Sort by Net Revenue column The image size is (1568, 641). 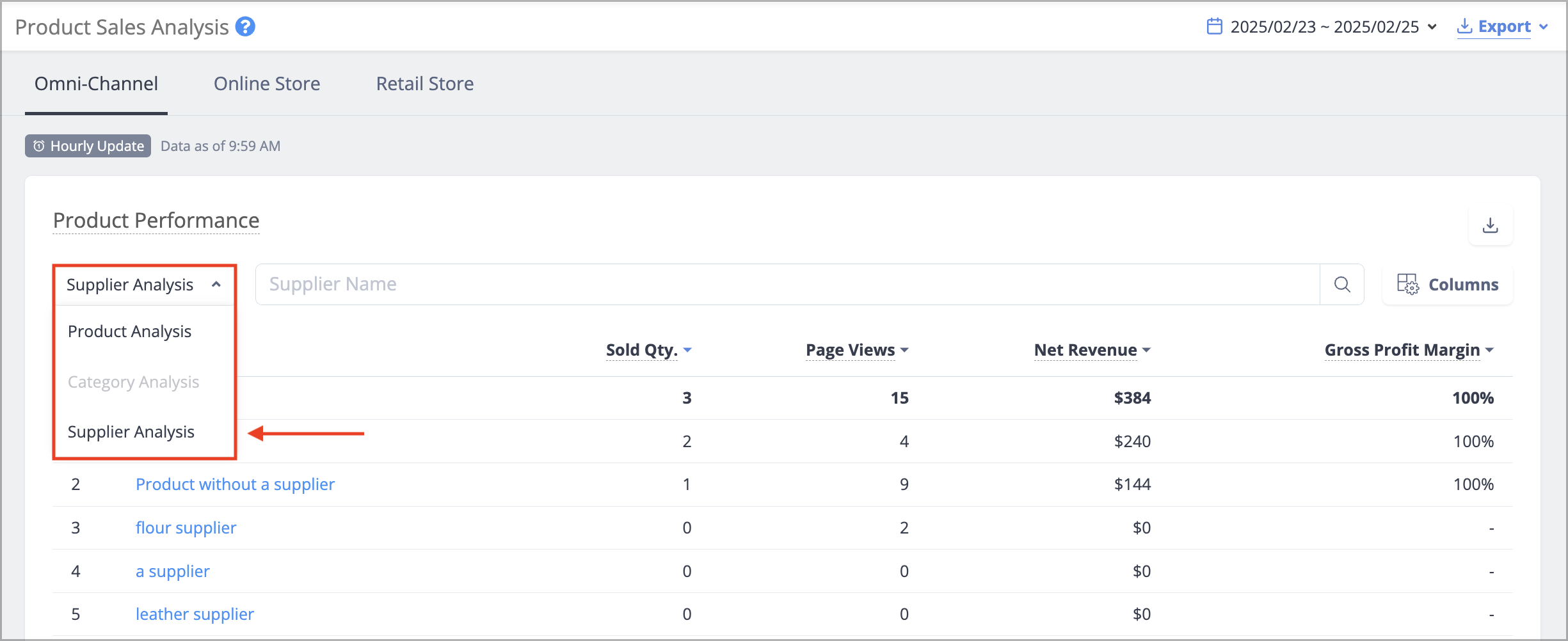pyautogui.click(x=1092, y=350)
